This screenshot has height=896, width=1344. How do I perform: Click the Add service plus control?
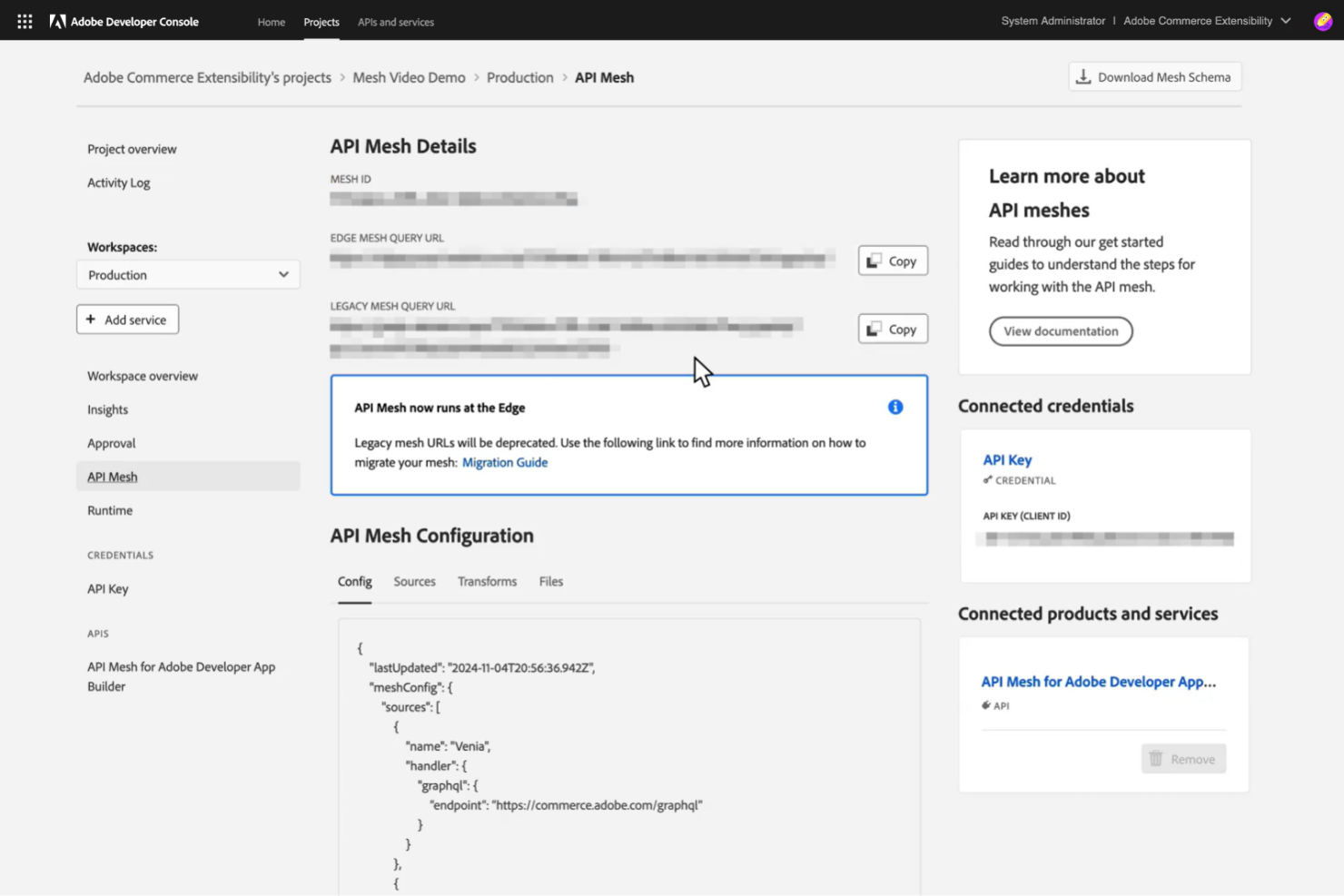pyautogui.click(x=91, y=319)
